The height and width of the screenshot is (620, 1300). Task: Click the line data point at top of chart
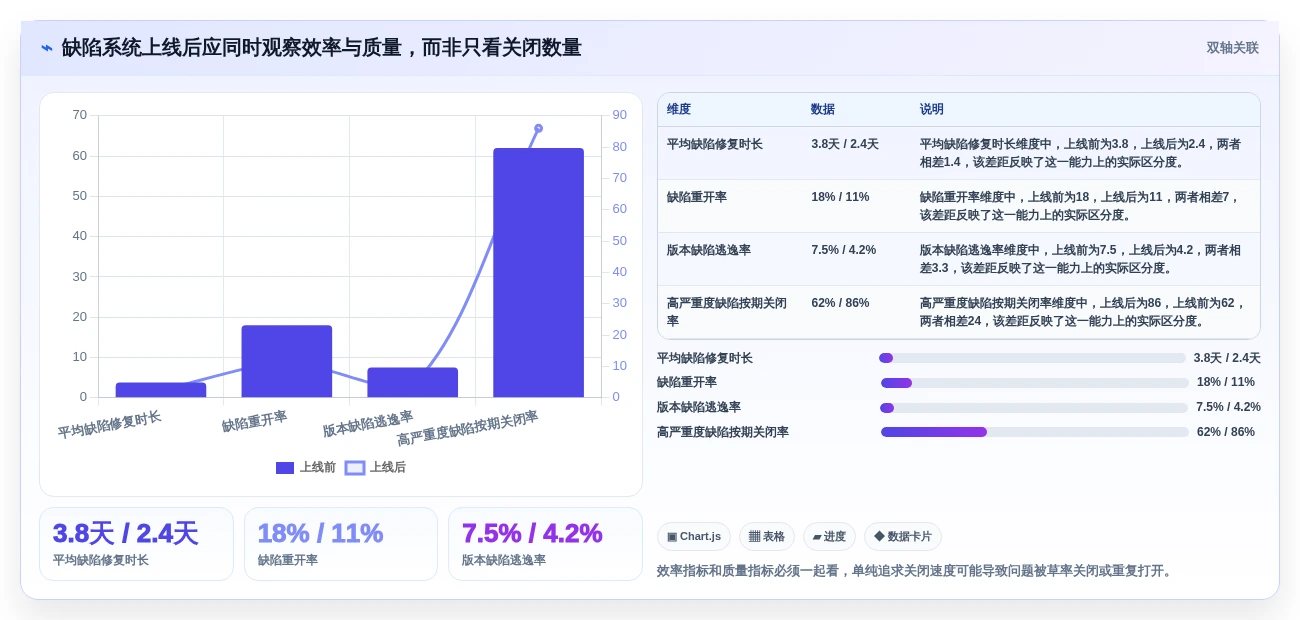(x=538, y=128)
